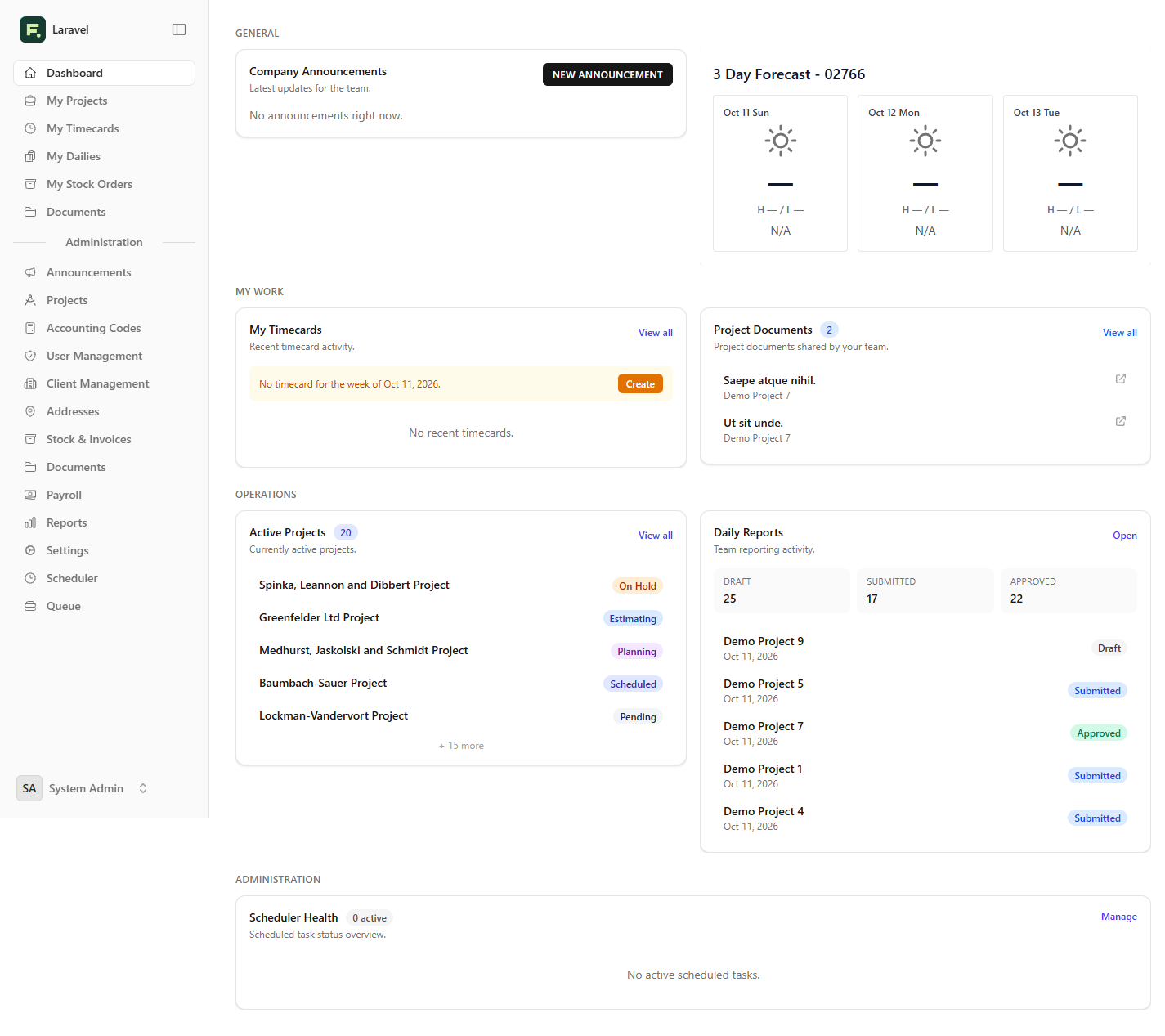Open Daily Reports via Open link
The width and height of the screenshot is (1165, 1036).
pyautogui.click(x=1125, y=536)
